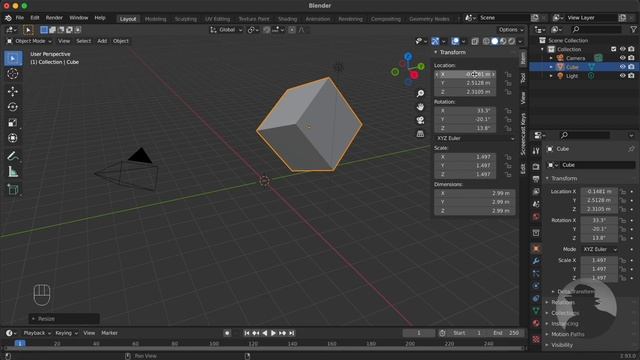Lock Rotation Z in sidebar
The image size is (640, 360).
tap(508, 128)
